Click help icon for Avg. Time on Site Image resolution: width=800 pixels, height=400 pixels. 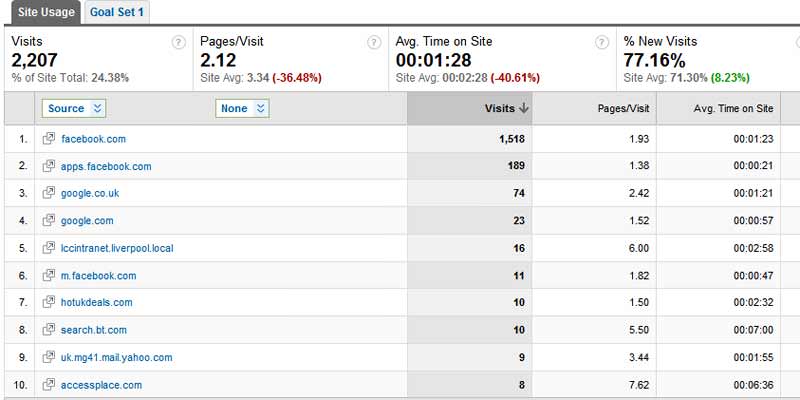[x=602, y=42]
